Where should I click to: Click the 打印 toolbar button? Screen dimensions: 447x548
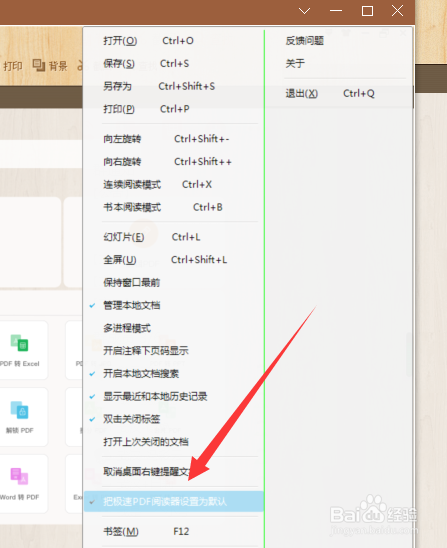coord(13,66)
